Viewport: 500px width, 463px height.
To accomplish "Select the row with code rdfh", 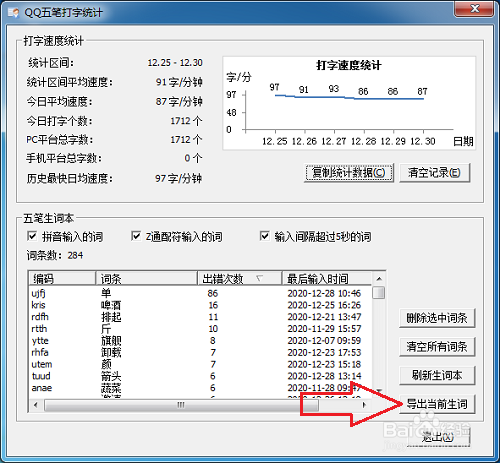I will pyautogui.click(x=200, y=317).
